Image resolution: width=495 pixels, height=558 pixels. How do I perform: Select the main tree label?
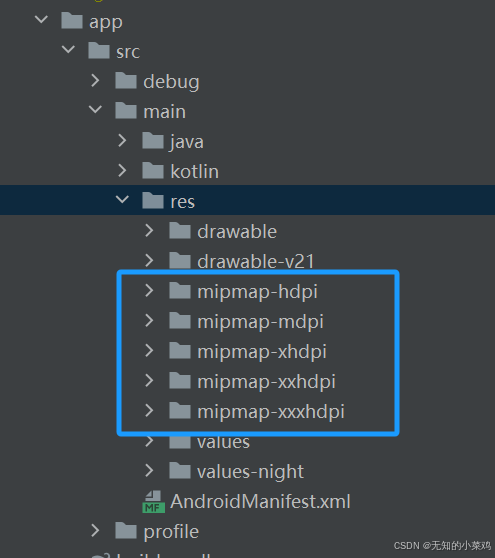tap(164, 112)
